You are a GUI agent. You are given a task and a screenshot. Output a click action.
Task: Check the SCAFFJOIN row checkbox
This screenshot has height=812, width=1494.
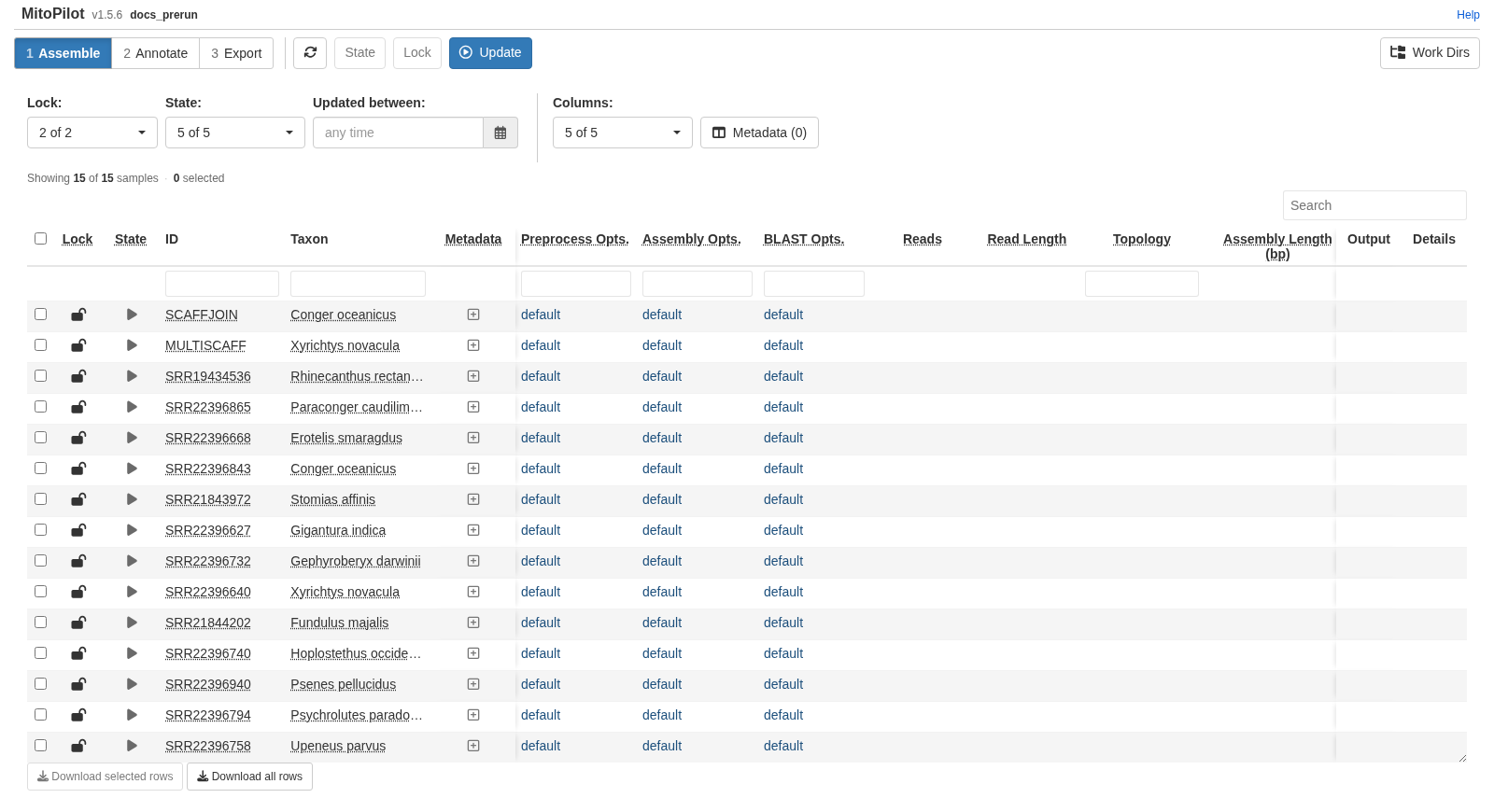point(40,315)
